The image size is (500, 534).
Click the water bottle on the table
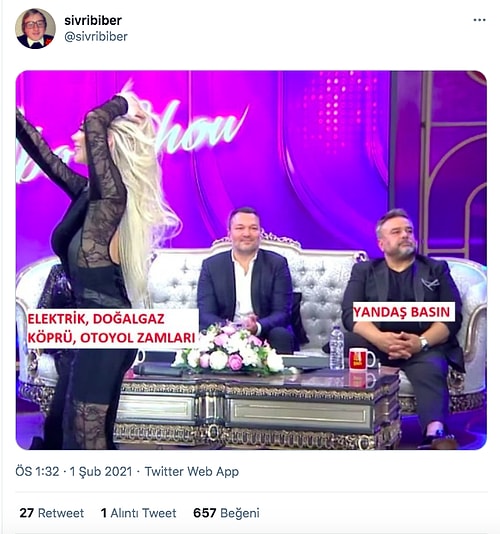337,347
